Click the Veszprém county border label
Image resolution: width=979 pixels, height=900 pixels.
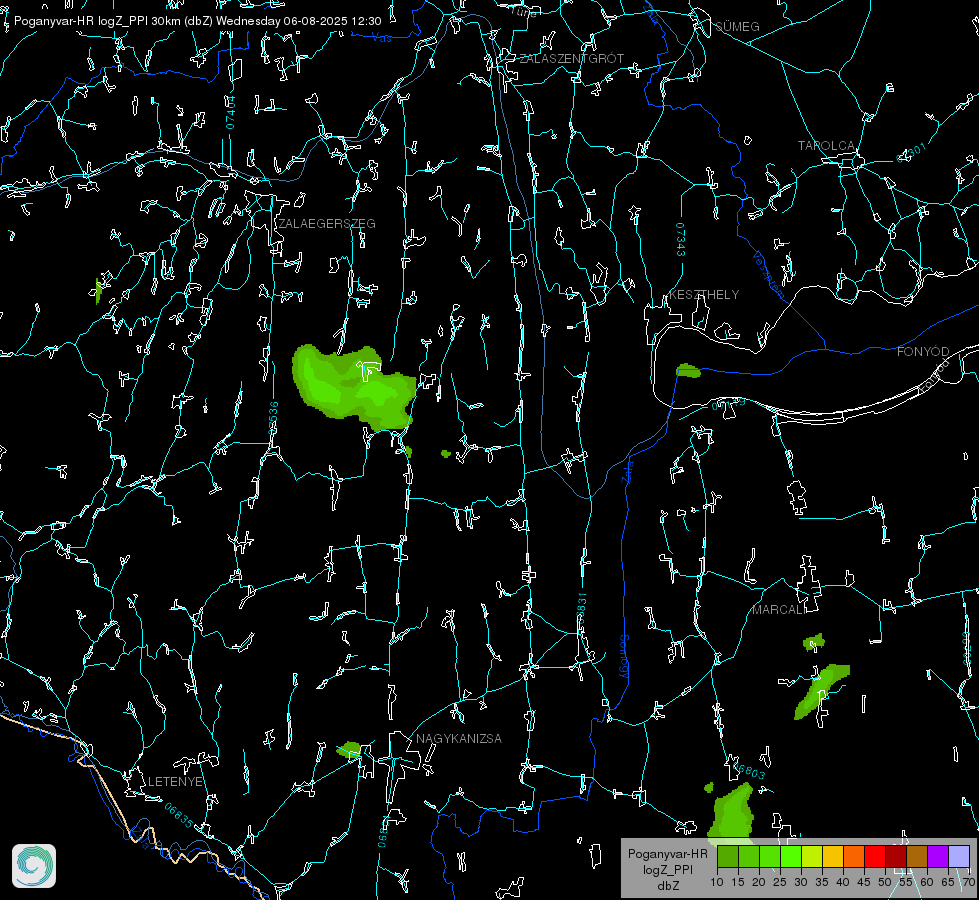[x=768, y=274]
